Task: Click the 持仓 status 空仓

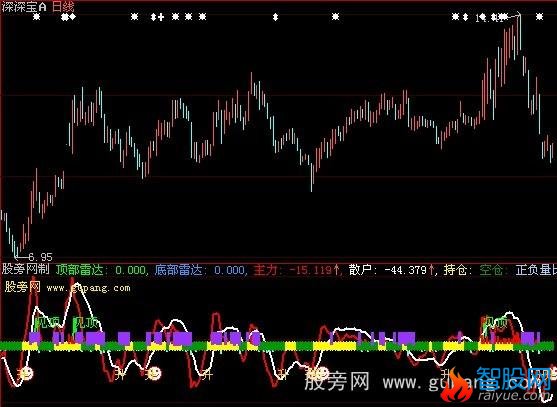Action: (491, 270)
